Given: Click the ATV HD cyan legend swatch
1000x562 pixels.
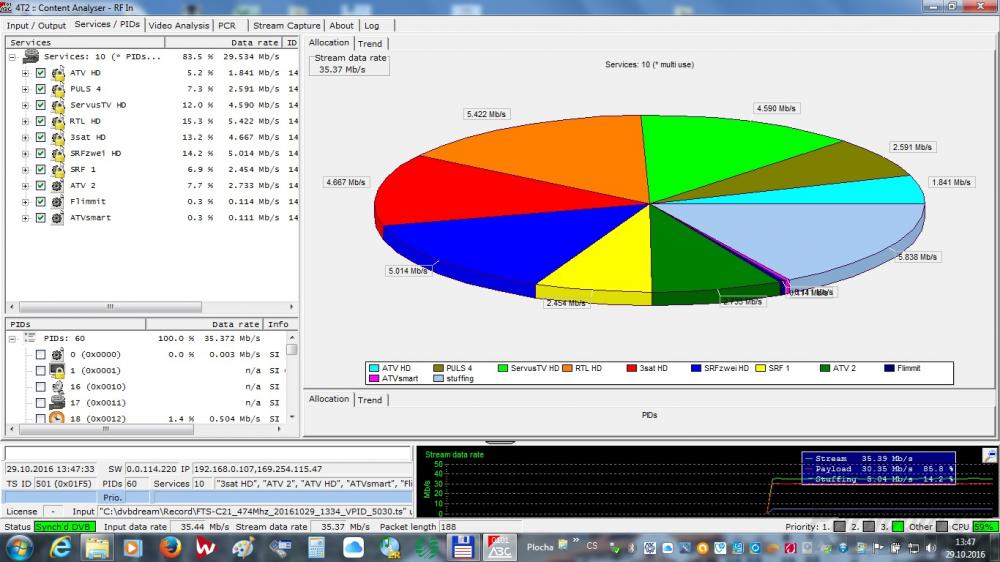Looking at the screenshot, I should pyautogui.click(x=374, y=368).
